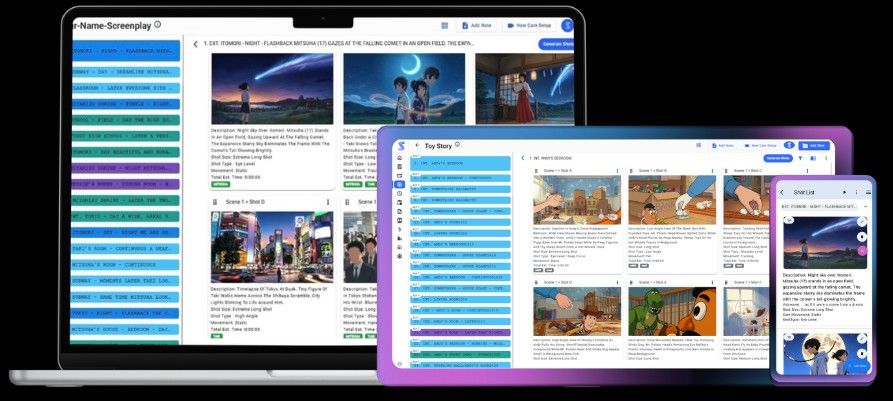The width and height of the screenshot is (893, 401).
Task: Select the ITOMORI - NIGHT - FLASHBACK scene on laptop
Action: (125, 51)
